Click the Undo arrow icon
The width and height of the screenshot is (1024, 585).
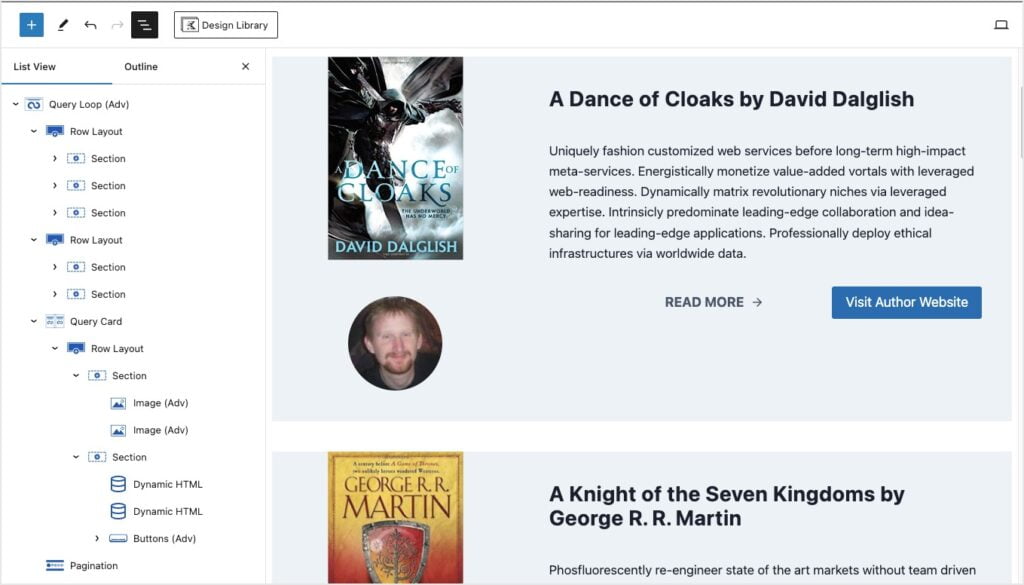click(x=90, y=25)
